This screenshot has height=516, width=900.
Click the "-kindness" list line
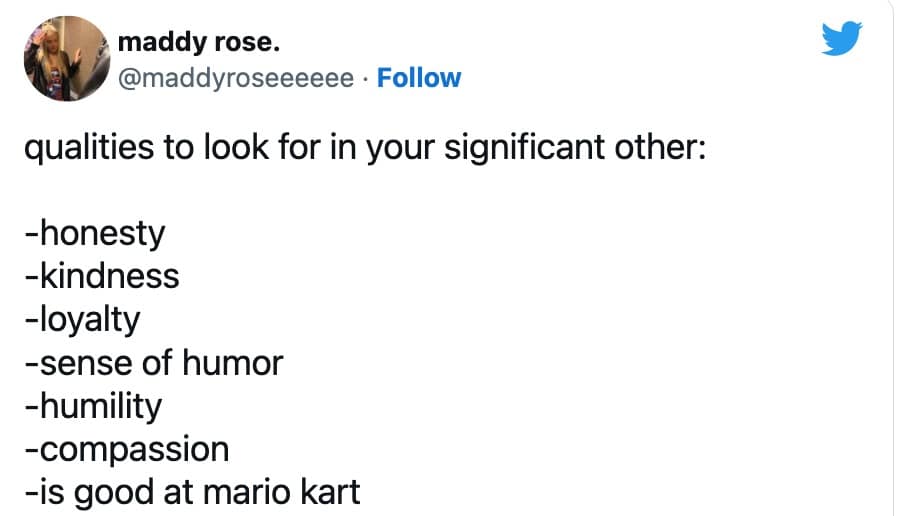coord(101,276)
